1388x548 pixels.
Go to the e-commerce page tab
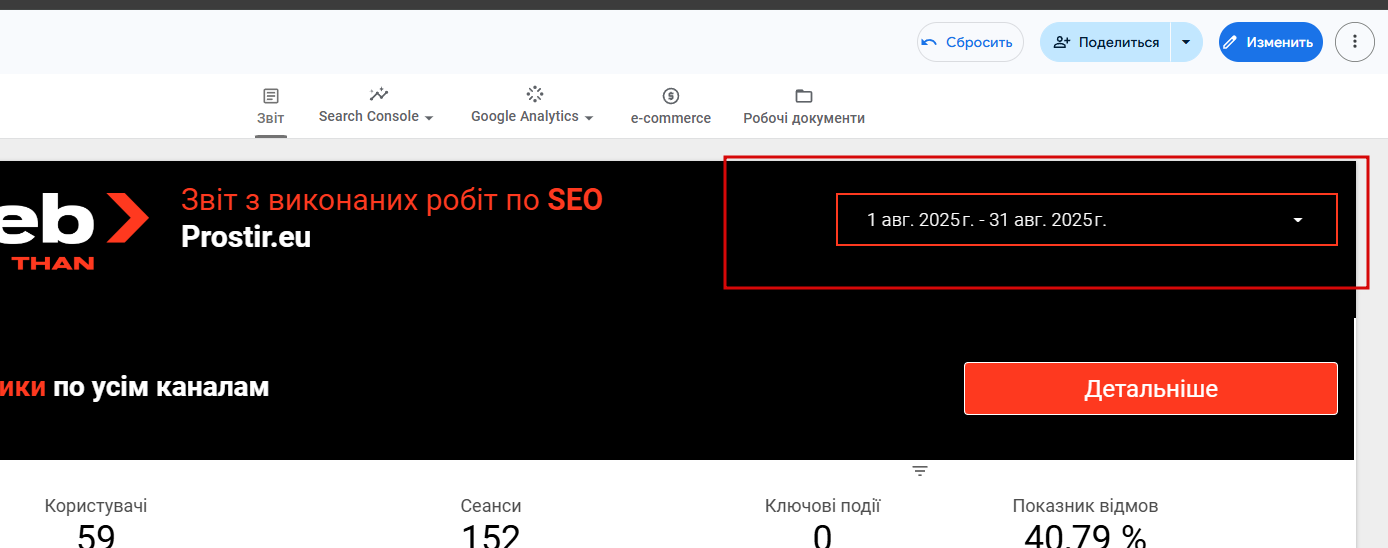(671, 107)
